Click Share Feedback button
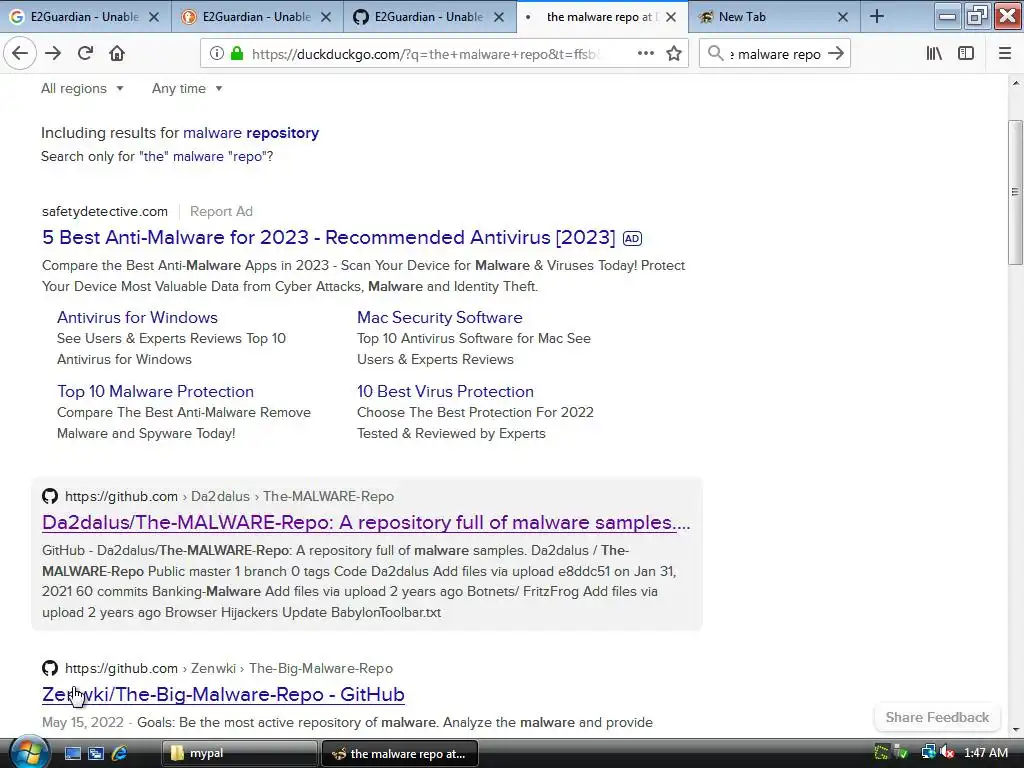The height and width of the screenshot is (768, 1024). [937, 717]
